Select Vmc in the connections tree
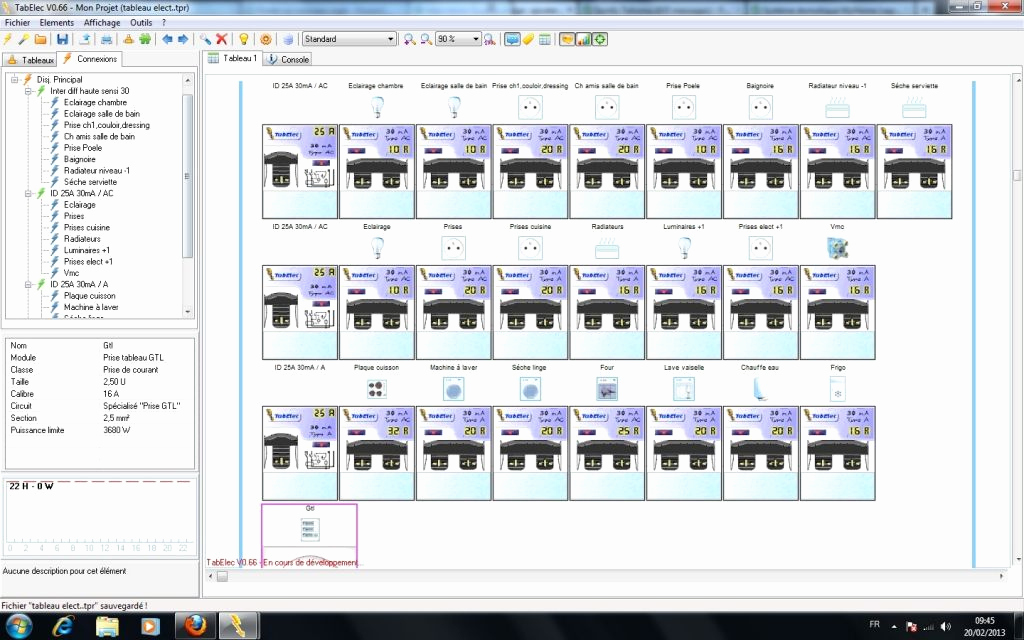The image size is (1024, 640). [x=71, y=273]
